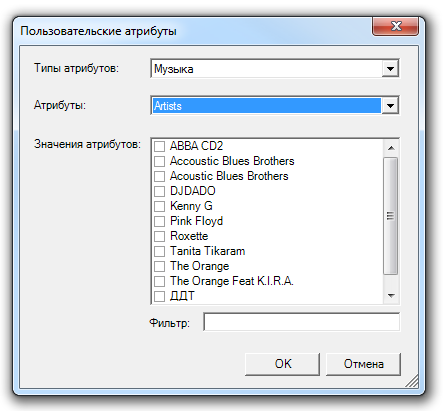Click the attribute values scrollbar thumb
Viewport: 443px width, 411px height.
click(x=391, y=216)
